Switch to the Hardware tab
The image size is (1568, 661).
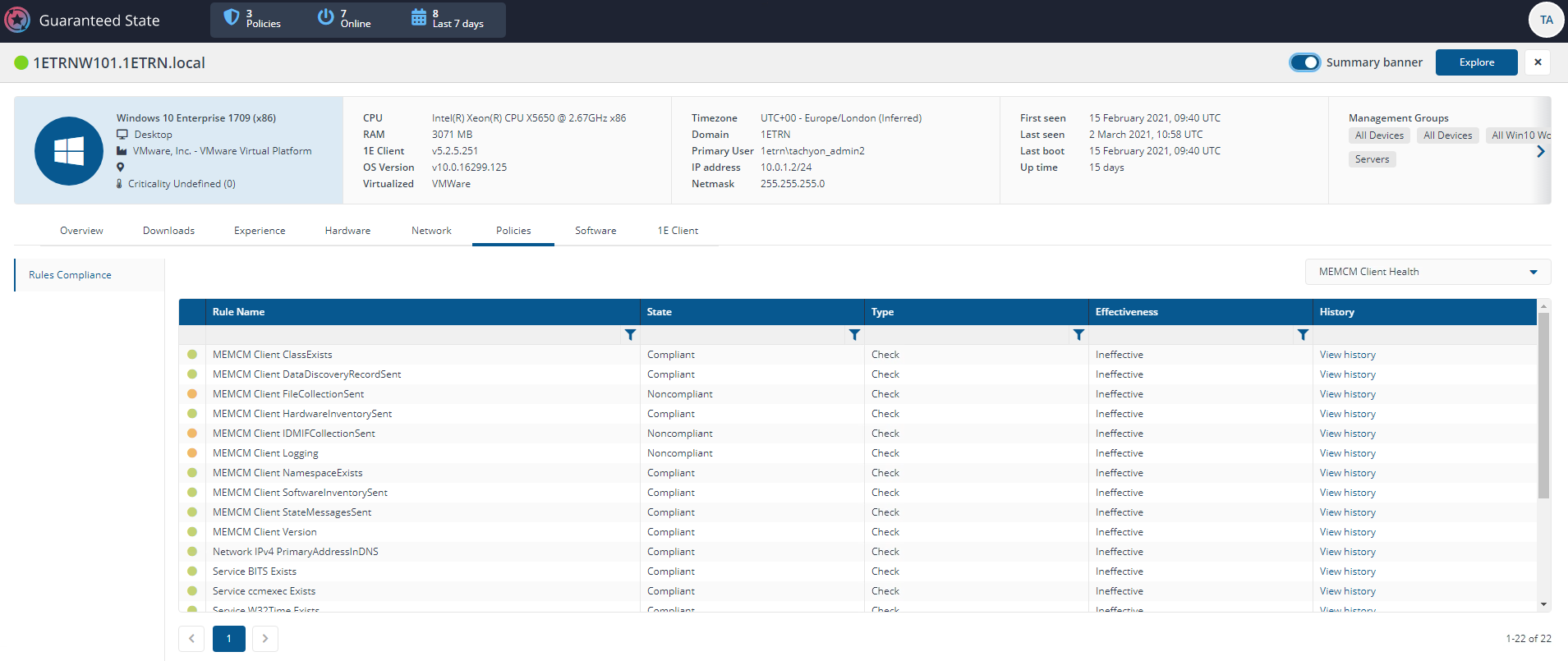pos(347,231)
